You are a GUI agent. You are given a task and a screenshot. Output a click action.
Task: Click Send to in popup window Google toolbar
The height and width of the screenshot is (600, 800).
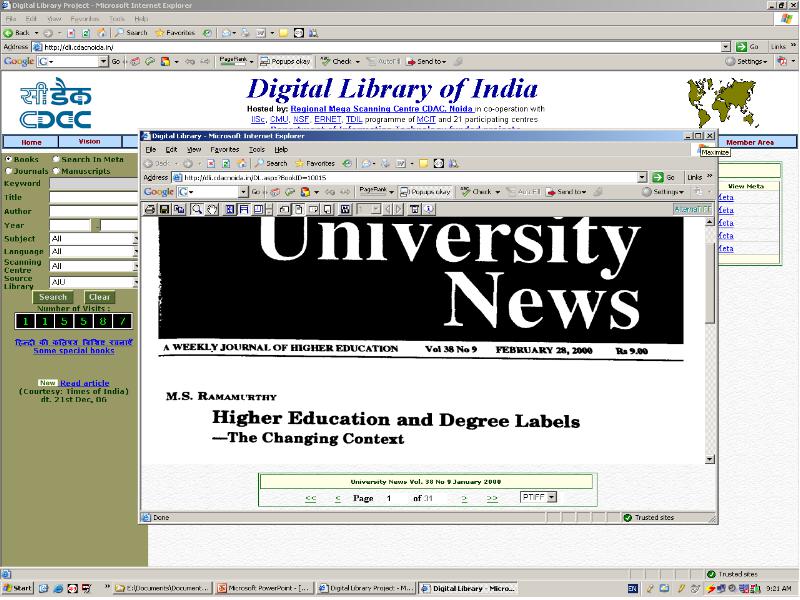(566, 192)
